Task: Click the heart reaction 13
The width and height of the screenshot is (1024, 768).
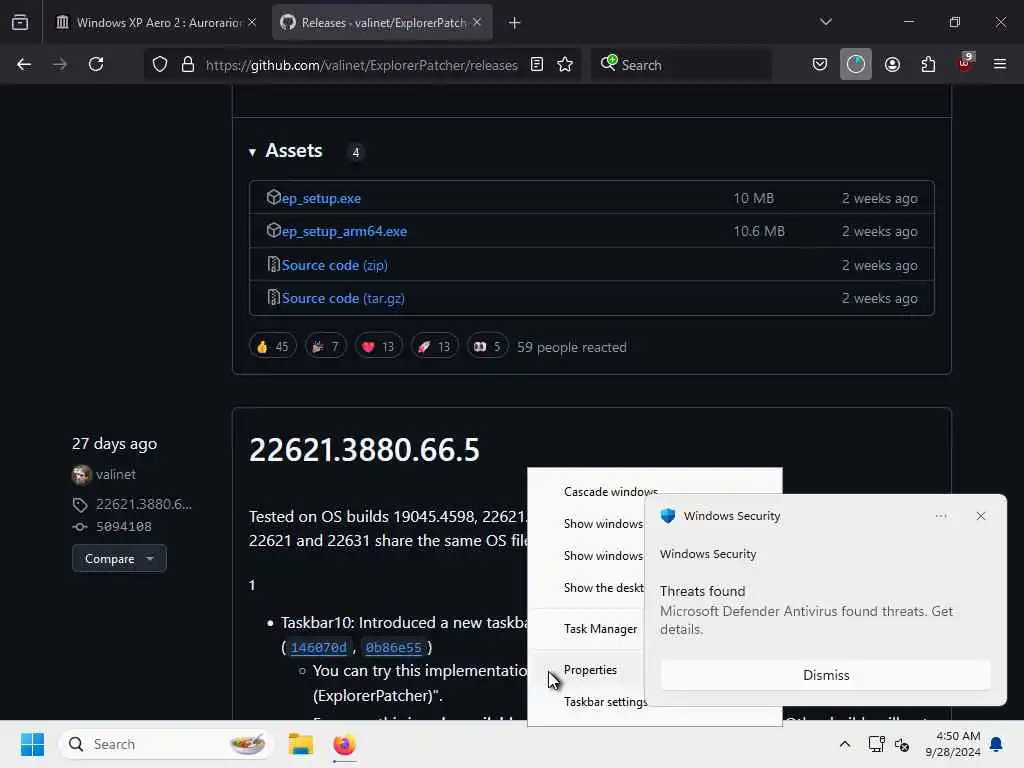Action: tap(379, 347)
